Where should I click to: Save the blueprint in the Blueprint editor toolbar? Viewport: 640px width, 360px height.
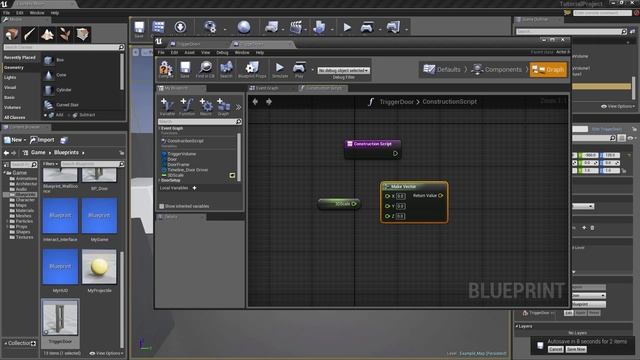[185, 69]
